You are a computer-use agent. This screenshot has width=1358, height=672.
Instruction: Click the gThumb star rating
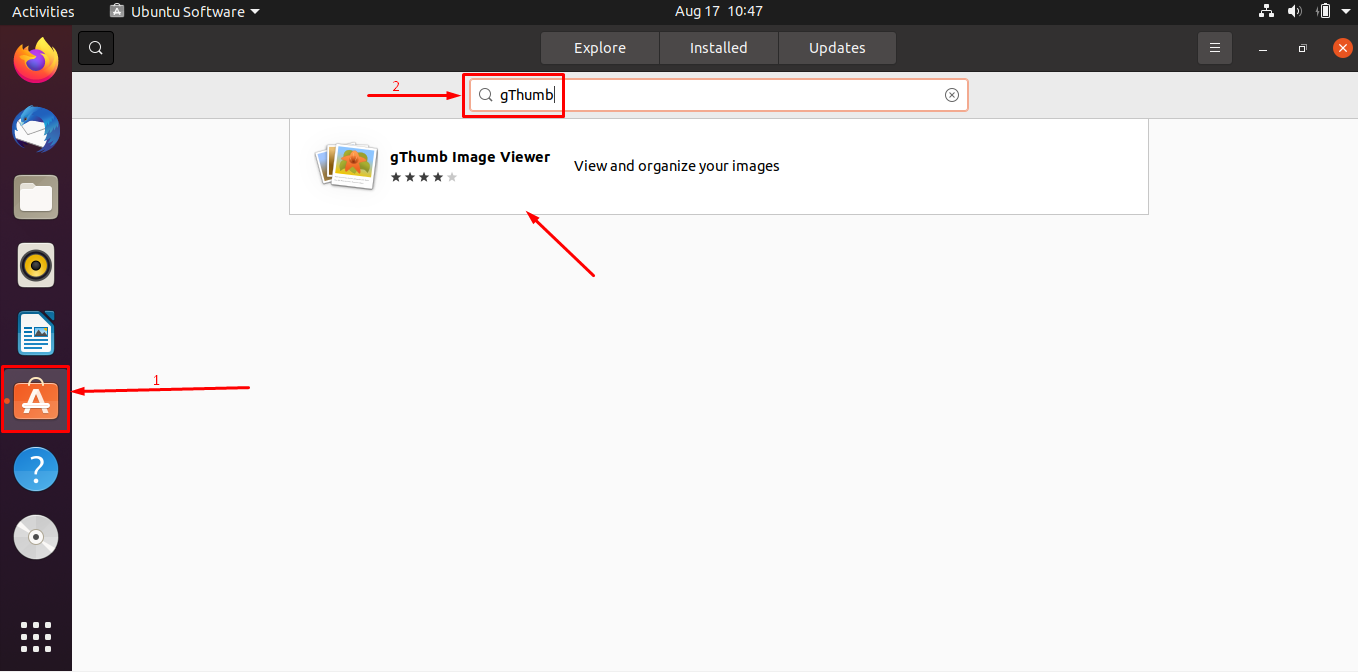(424, 177)
